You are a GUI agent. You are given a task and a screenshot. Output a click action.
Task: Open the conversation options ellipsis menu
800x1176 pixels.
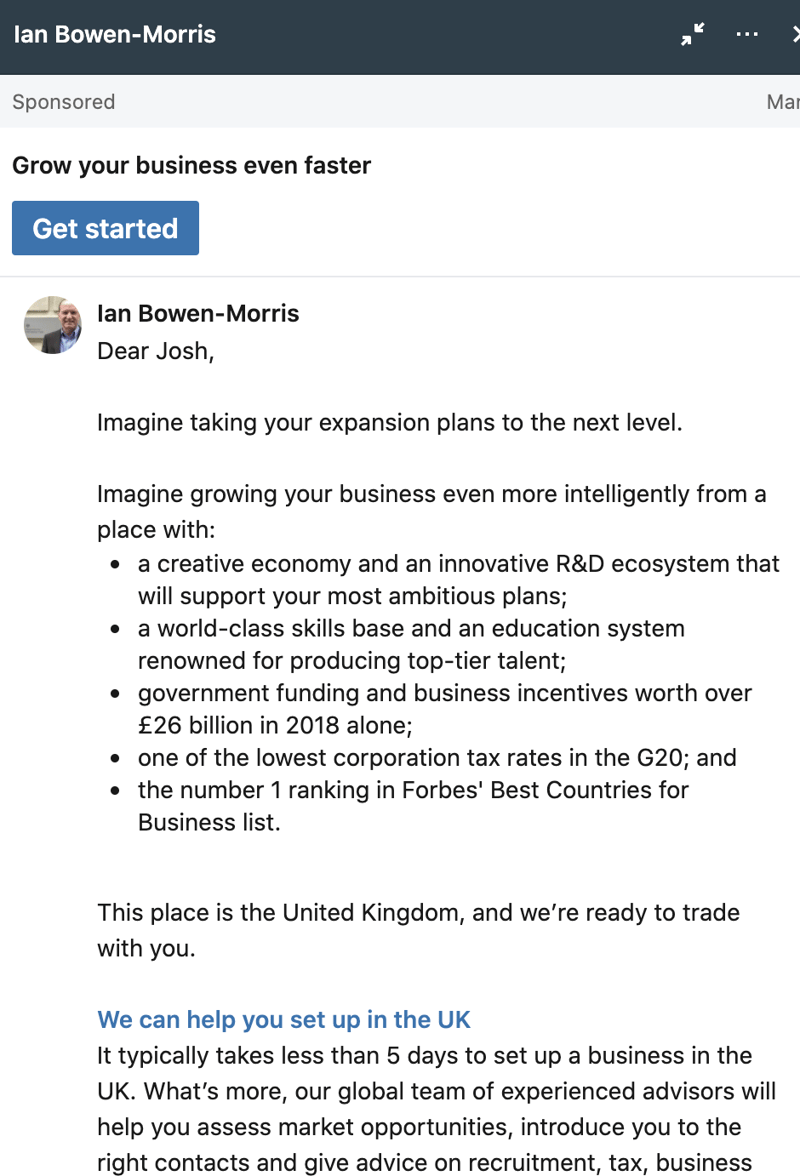pyautogui.click(x=746, y=34)
